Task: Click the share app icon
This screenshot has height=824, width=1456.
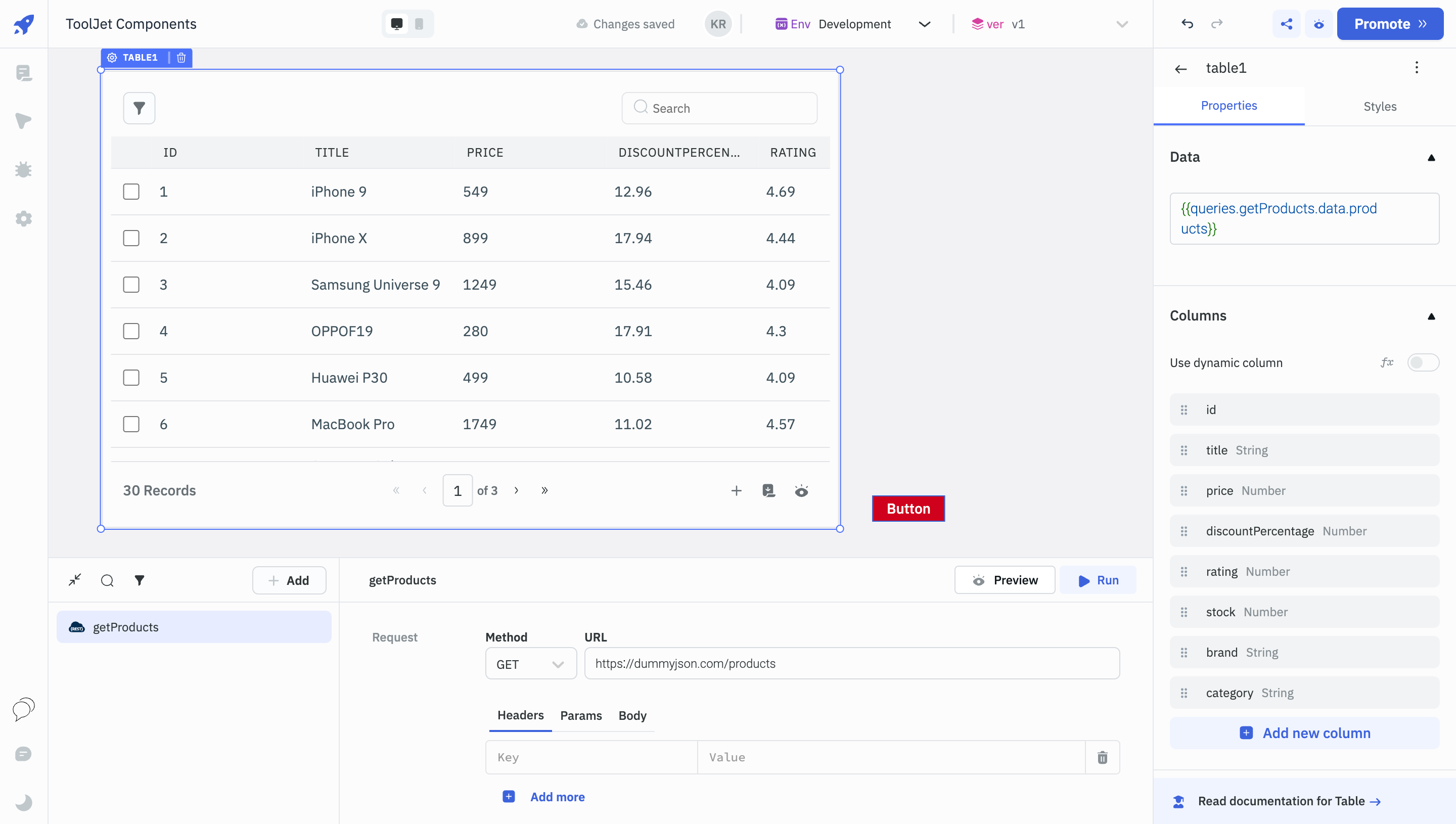Action: tap(1286, 24)
